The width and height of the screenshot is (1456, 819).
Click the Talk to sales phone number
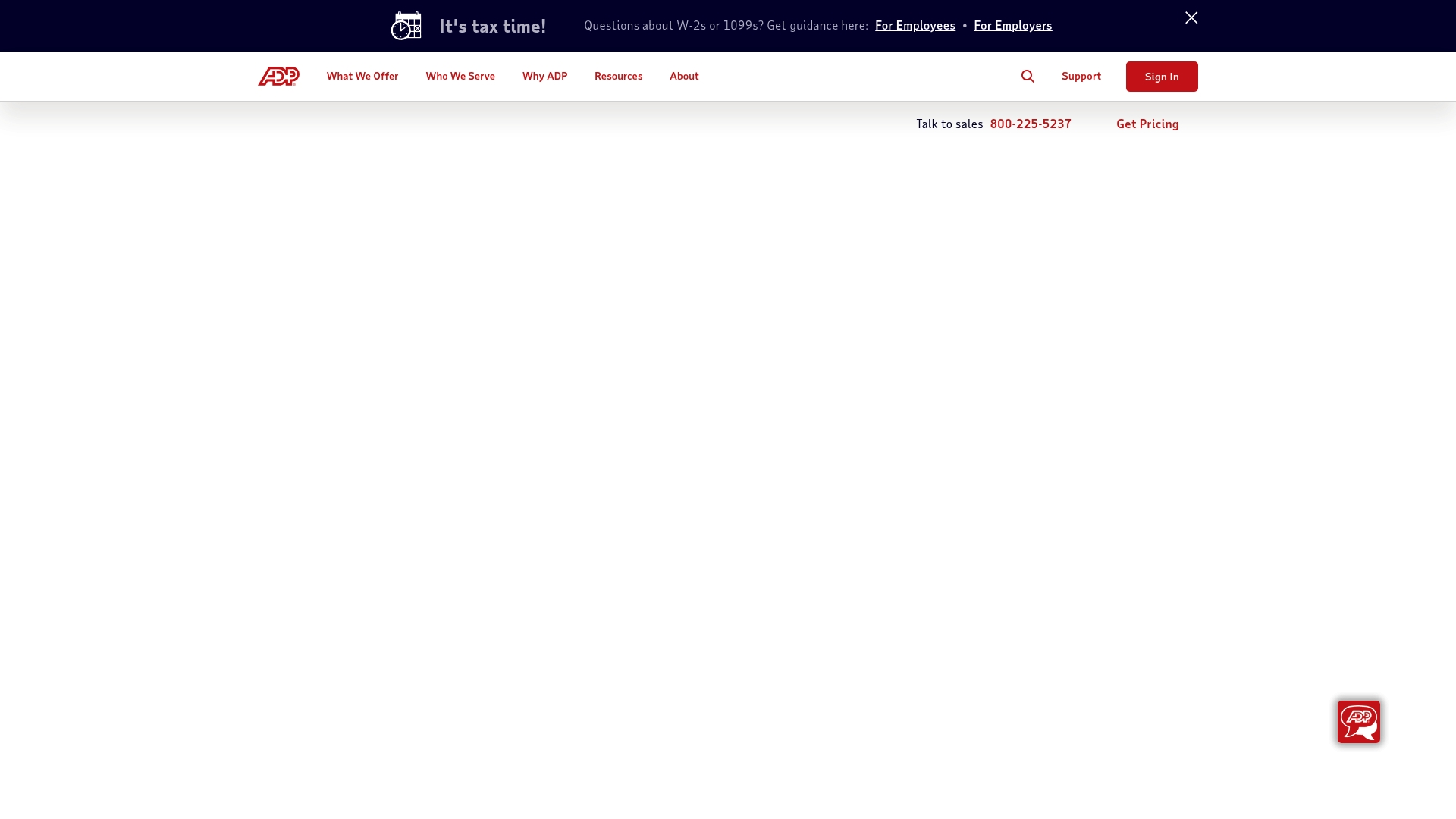(1030, 123)
